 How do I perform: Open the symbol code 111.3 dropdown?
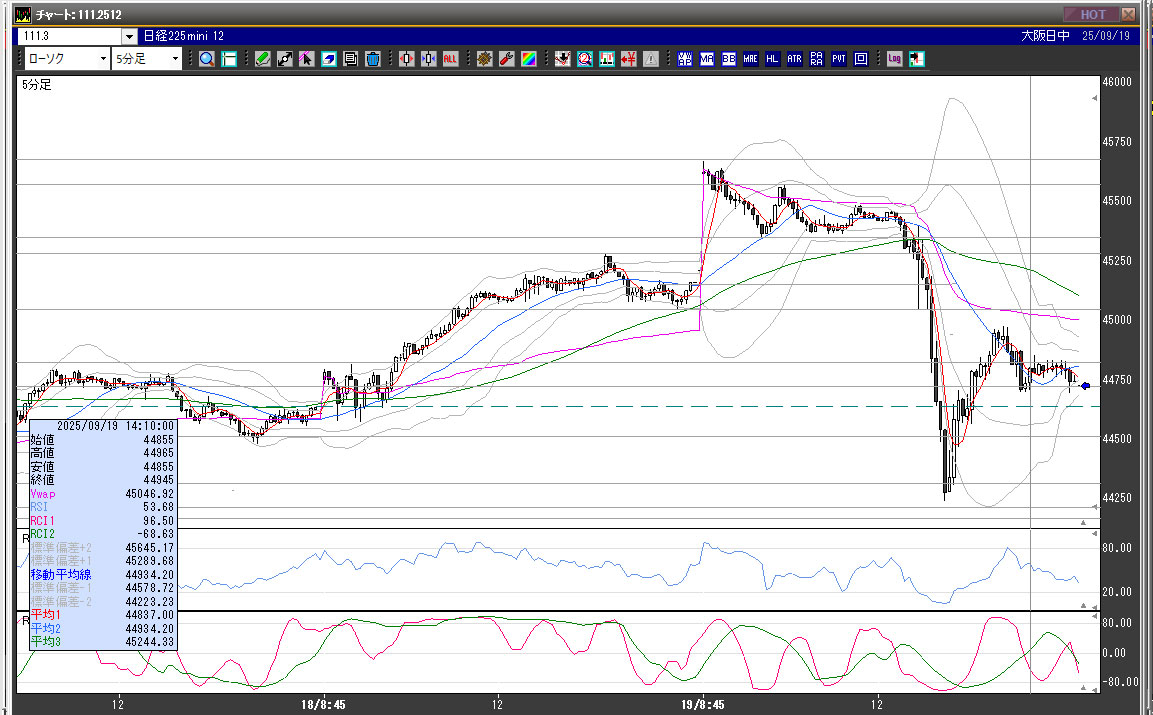tap(129, 36)
